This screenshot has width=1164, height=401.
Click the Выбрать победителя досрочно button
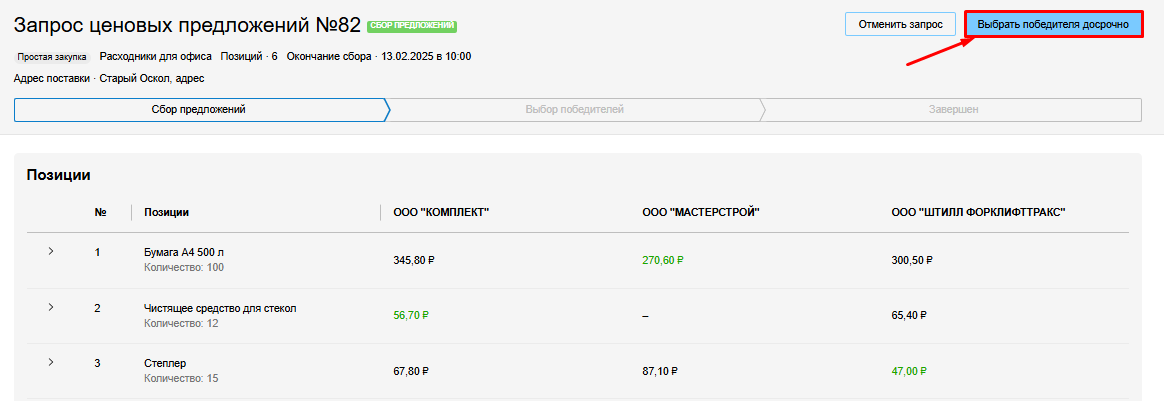pos(1053,24)
